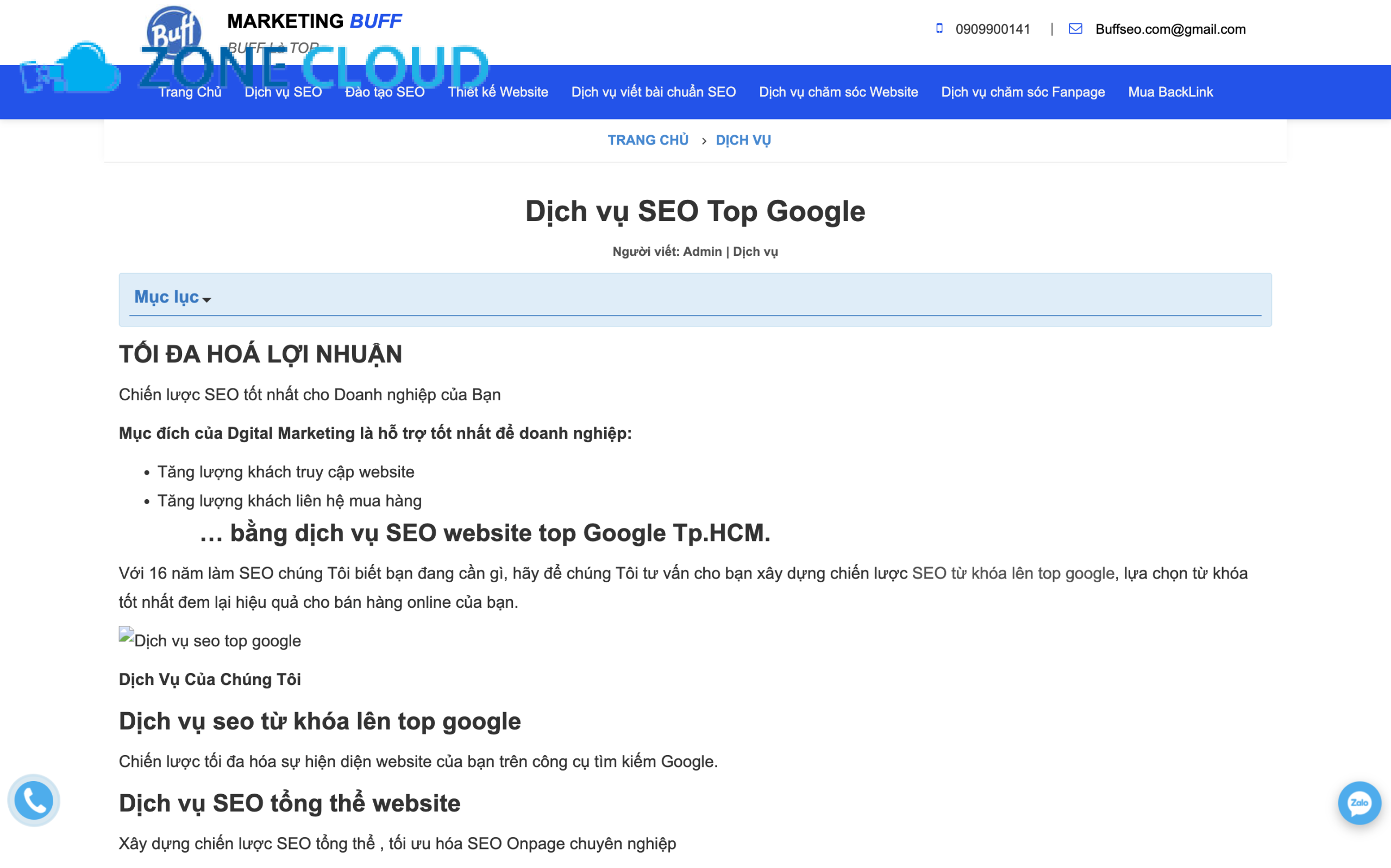Click the envelope email icon
Viewport: 1391px width, 868px height.
1075,29
